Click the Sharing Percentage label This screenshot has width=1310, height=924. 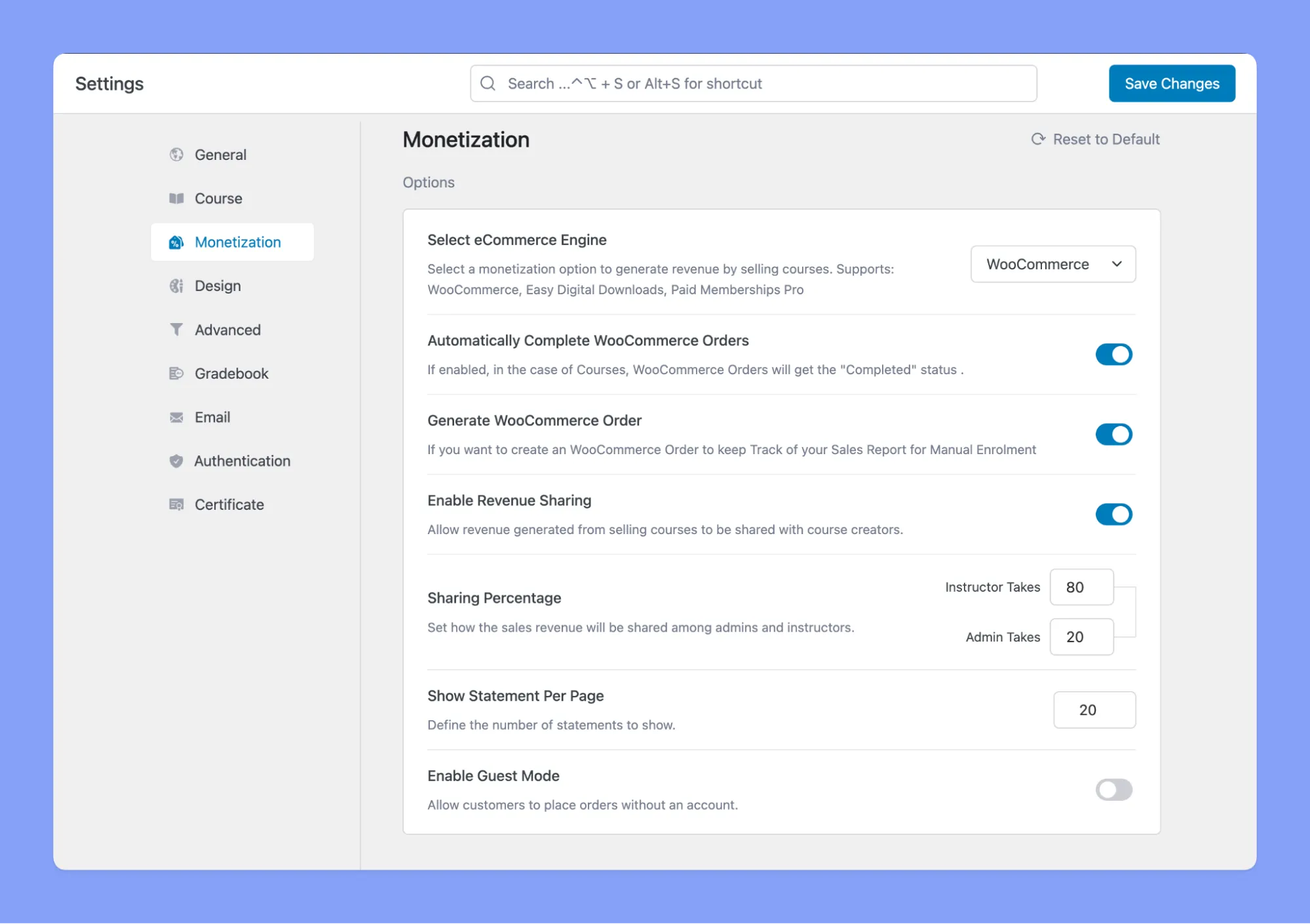click(494, 598)
